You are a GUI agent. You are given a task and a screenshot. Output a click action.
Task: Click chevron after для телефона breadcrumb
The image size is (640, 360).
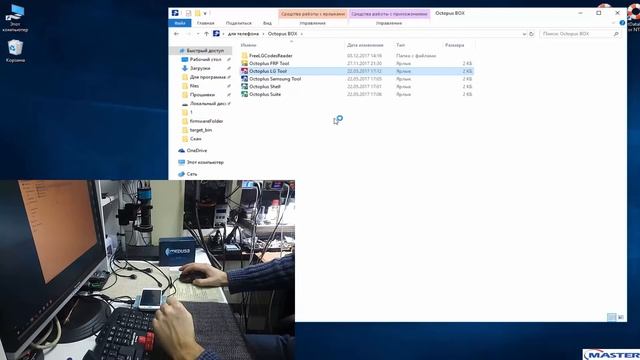263,34
